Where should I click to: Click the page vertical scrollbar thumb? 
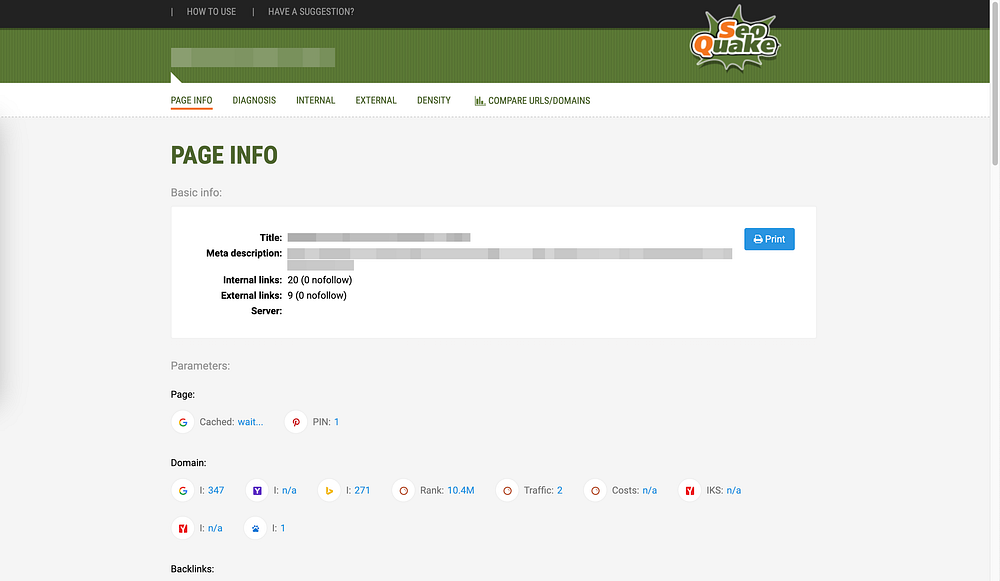[x=995, y=83]
